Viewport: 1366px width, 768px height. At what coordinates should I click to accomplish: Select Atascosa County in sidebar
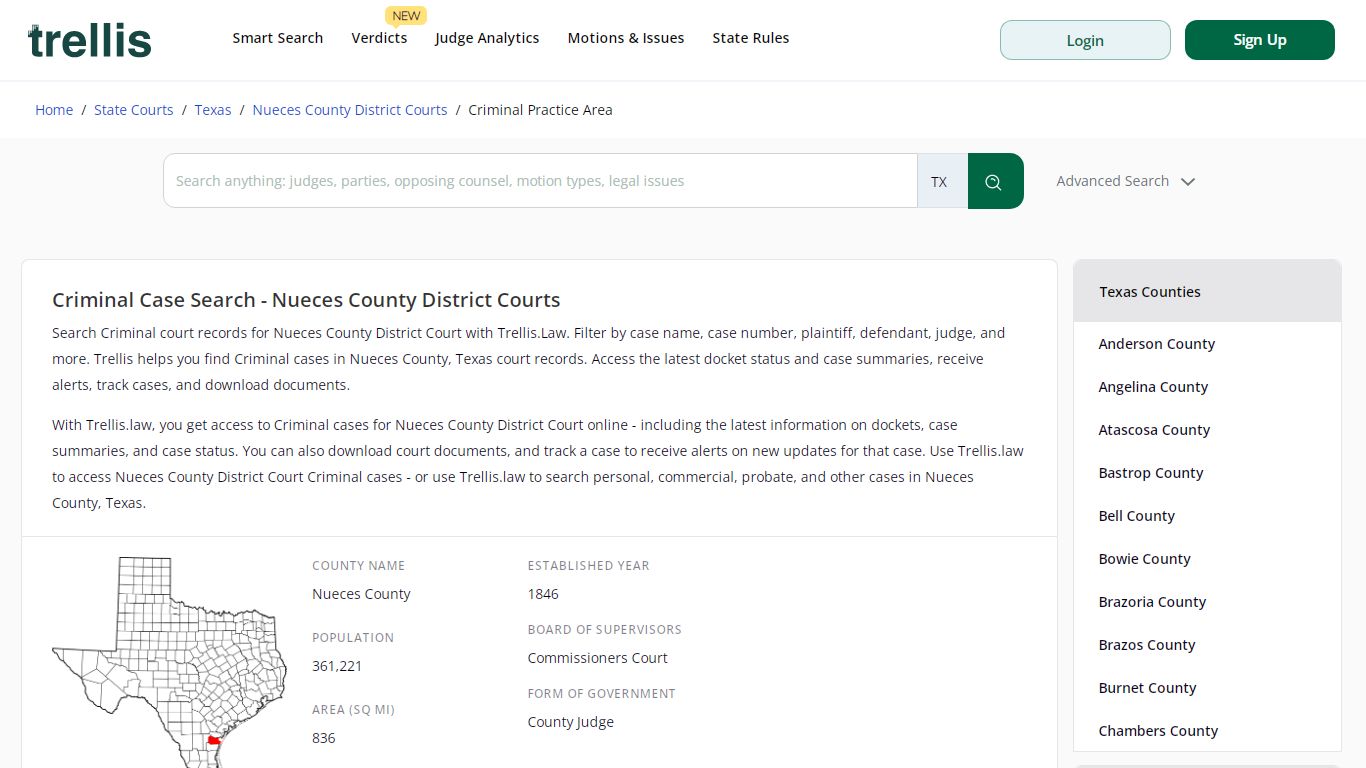1154,430
